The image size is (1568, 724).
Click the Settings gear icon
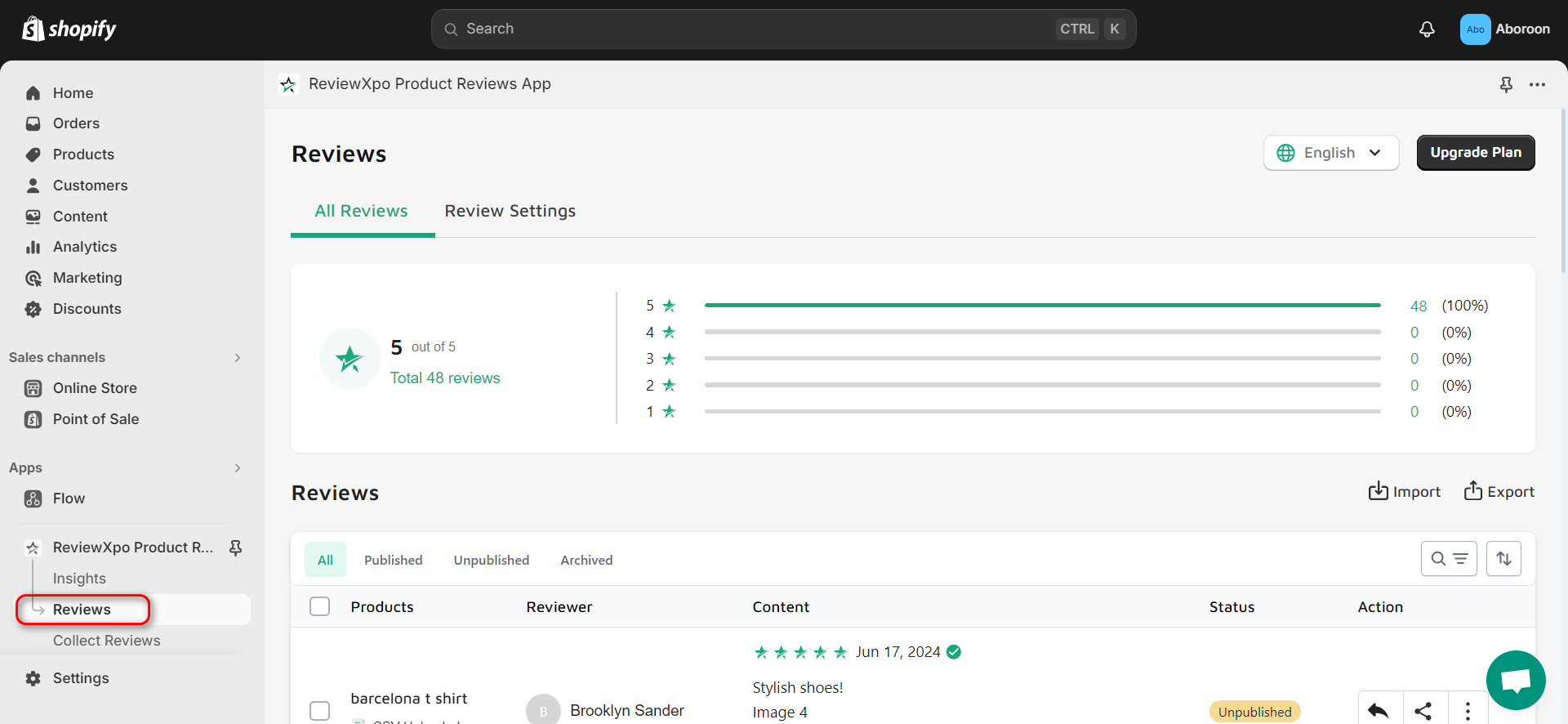pyautogui.click(x=33, y=678)
